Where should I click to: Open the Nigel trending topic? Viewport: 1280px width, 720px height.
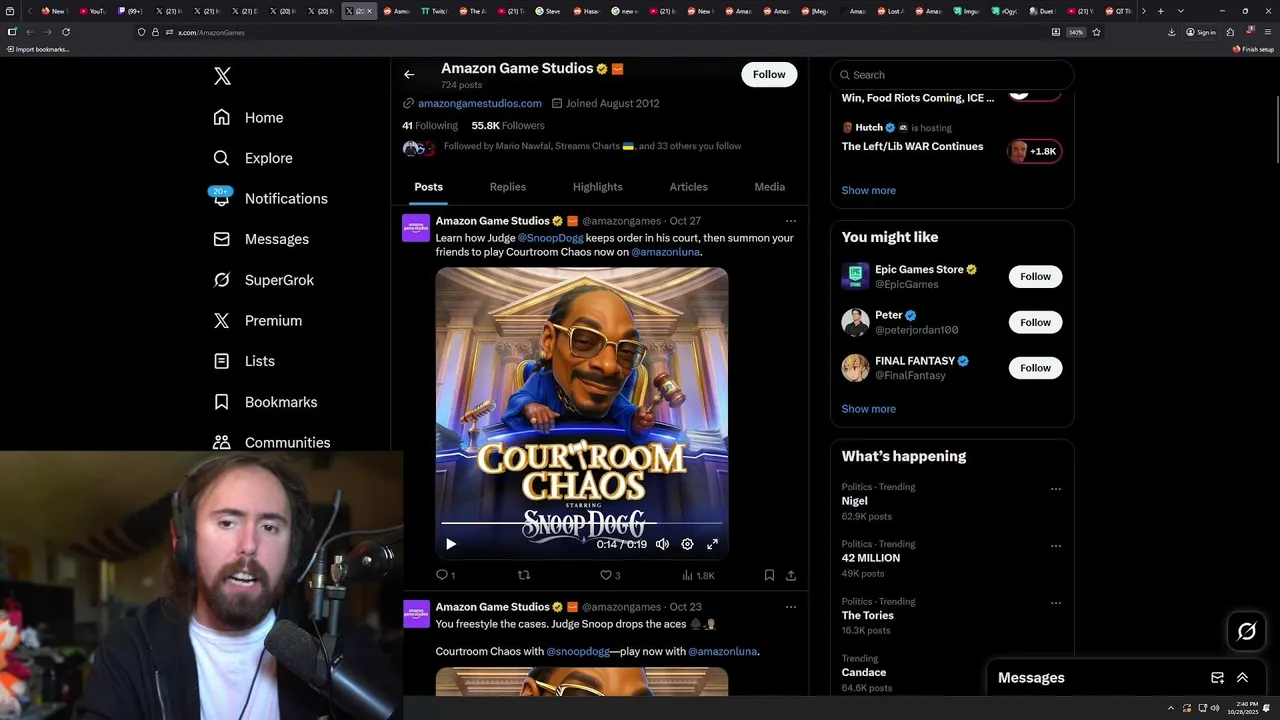click(x=854, y=501)
